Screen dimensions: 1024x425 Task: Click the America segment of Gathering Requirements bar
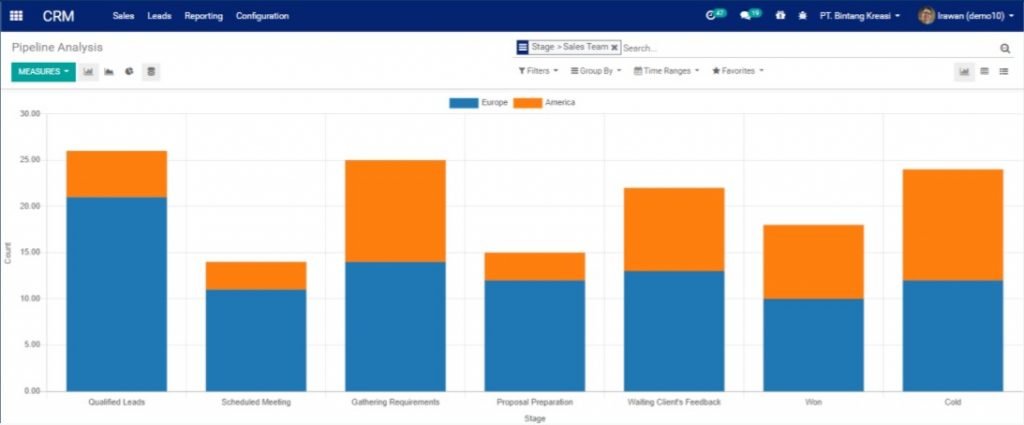click(x=396, y=211)
